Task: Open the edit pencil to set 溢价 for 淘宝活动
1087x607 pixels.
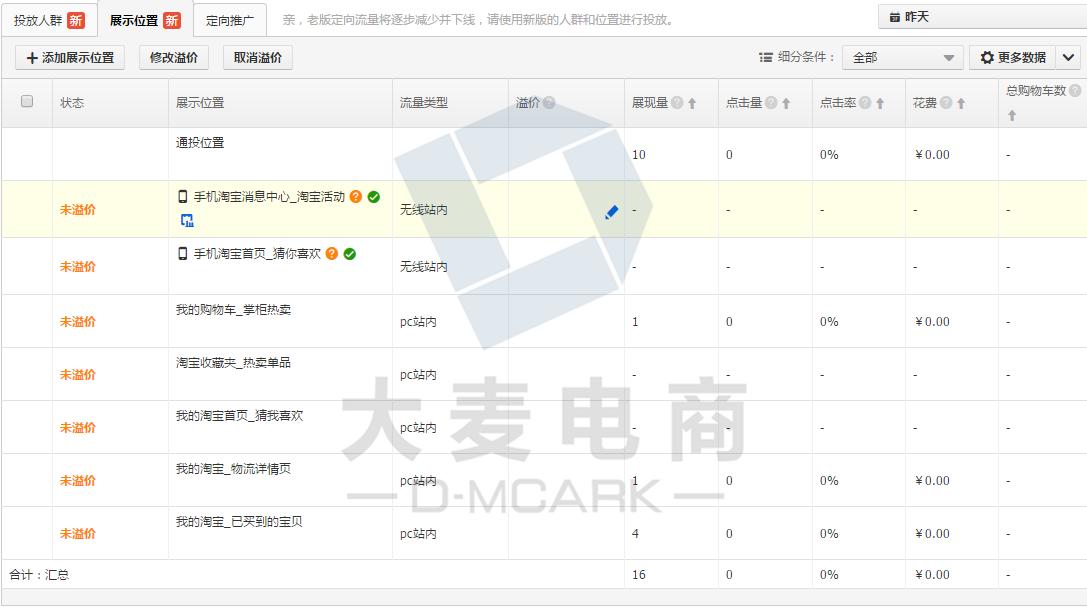Action: click(611, 210)
